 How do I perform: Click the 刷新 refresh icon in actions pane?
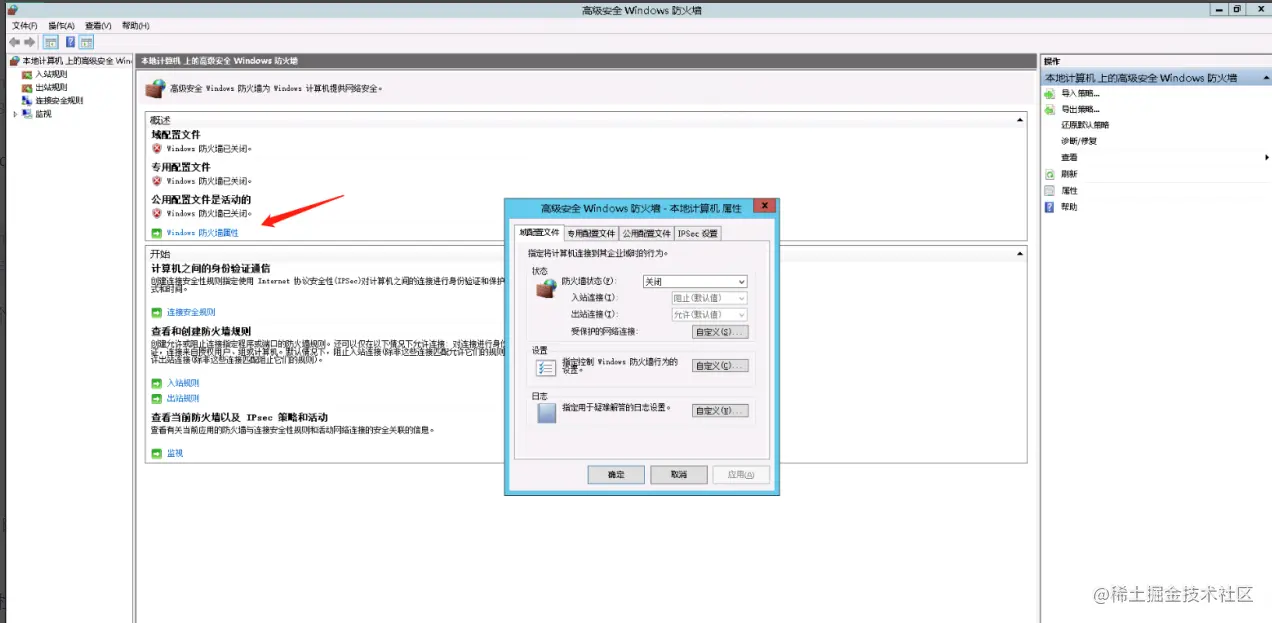coord(1049,174)
